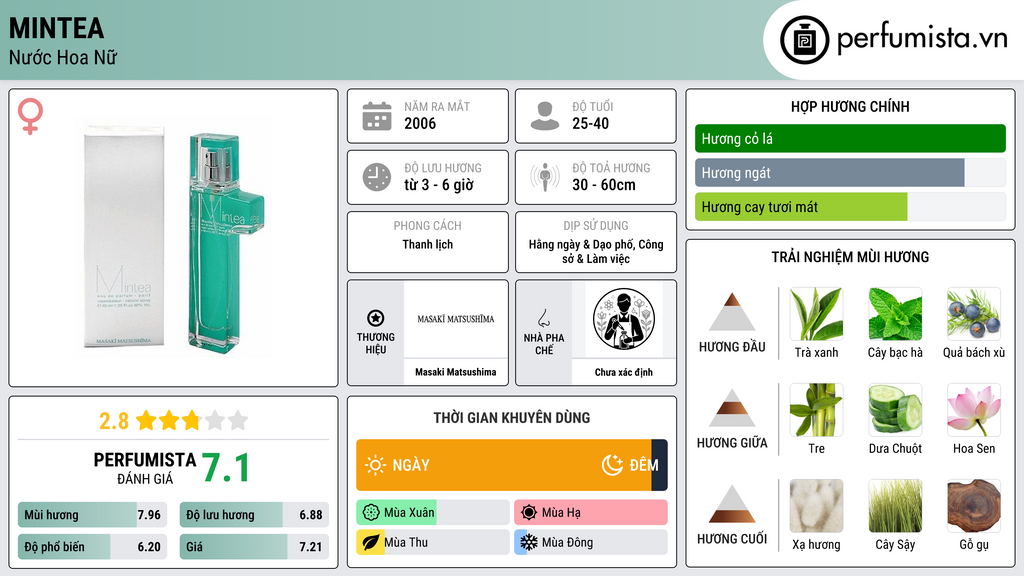The image size is (1024, 576).
Task: Select the Cây Sậy reed note image
Action: coord(895,506)
